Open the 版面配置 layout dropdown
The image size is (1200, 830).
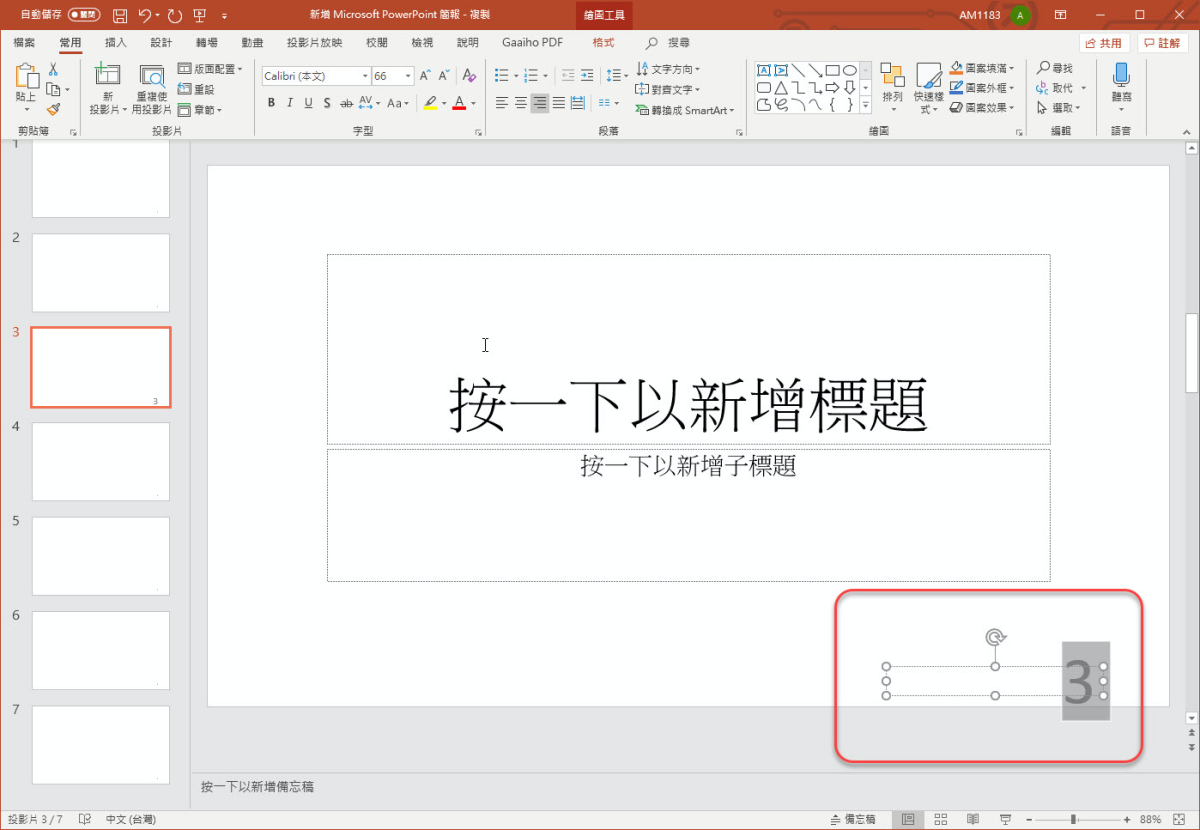[x=210, y=69]
